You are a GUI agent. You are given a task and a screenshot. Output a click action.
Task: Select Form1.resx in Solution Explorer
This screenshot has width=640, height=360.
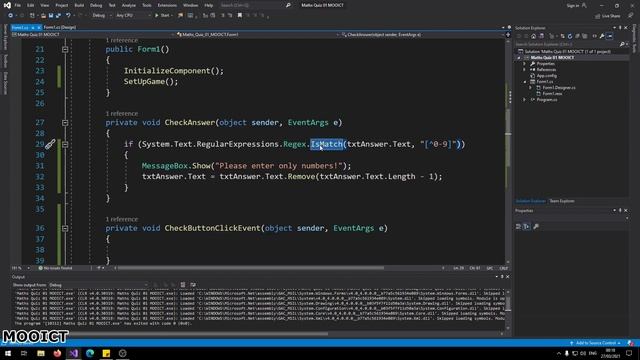point(552,93)
